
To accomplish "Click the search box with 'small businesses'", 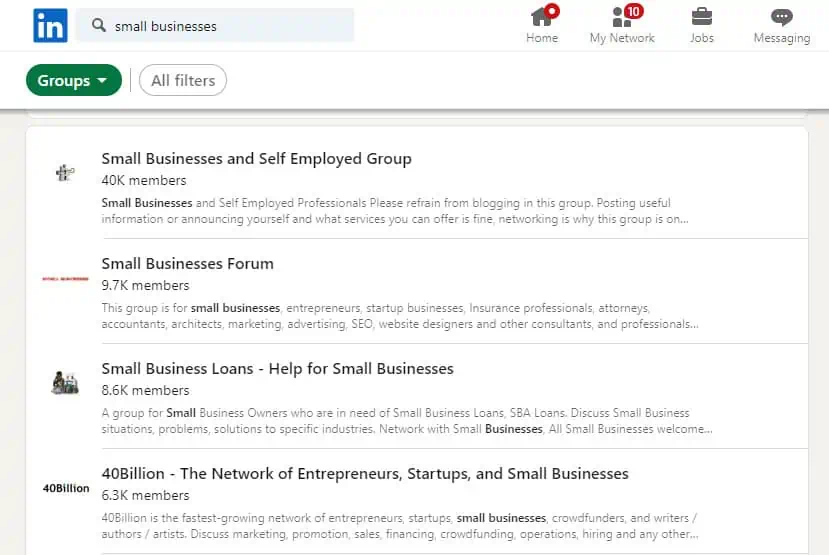I will (230, 26).
